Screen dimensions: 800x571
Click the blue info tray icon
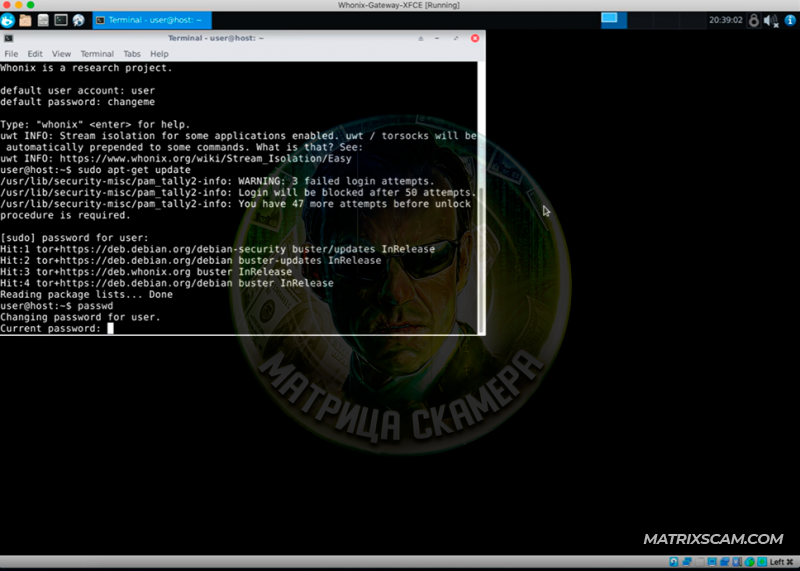click(790, 20)
